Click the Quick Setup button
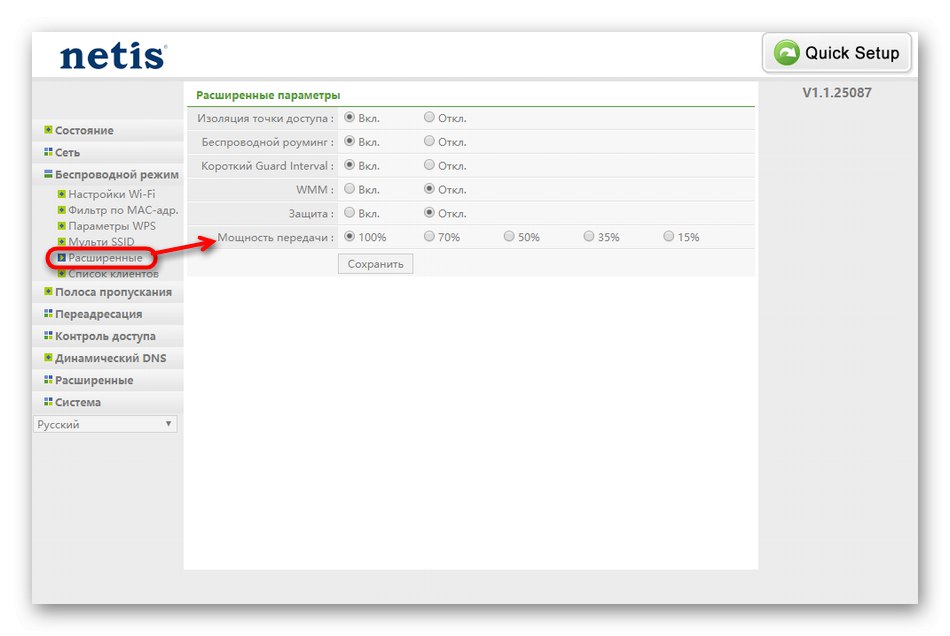The height and width of the screenshot is (636, 950). pos(837,53)
